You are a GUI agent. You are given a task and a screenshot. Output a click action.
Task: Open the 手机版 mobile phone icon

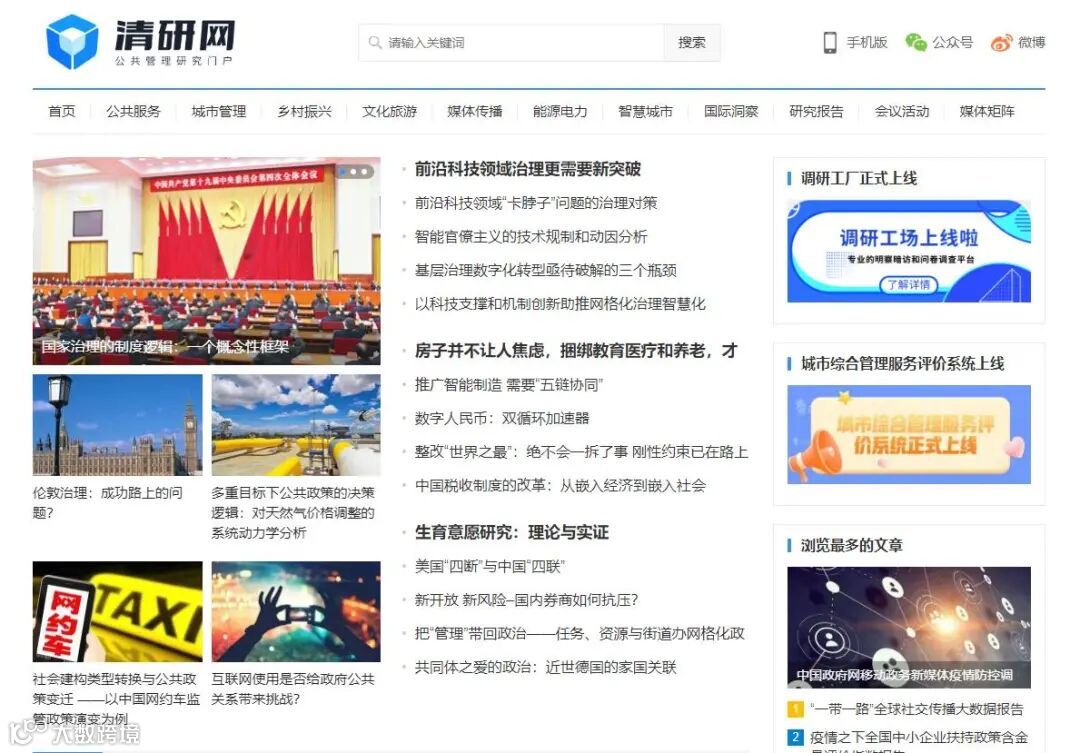[x=830, y=43]
